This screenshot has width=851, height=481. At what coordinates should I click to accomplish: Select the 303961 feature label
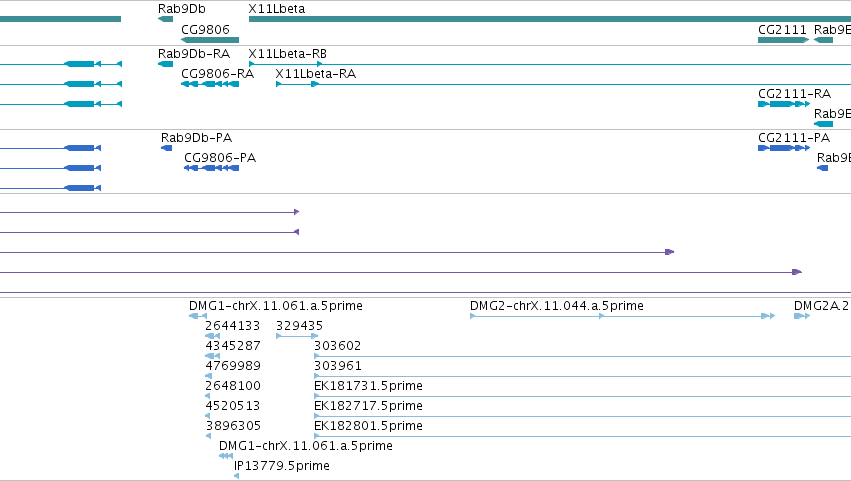pos(338,366)
